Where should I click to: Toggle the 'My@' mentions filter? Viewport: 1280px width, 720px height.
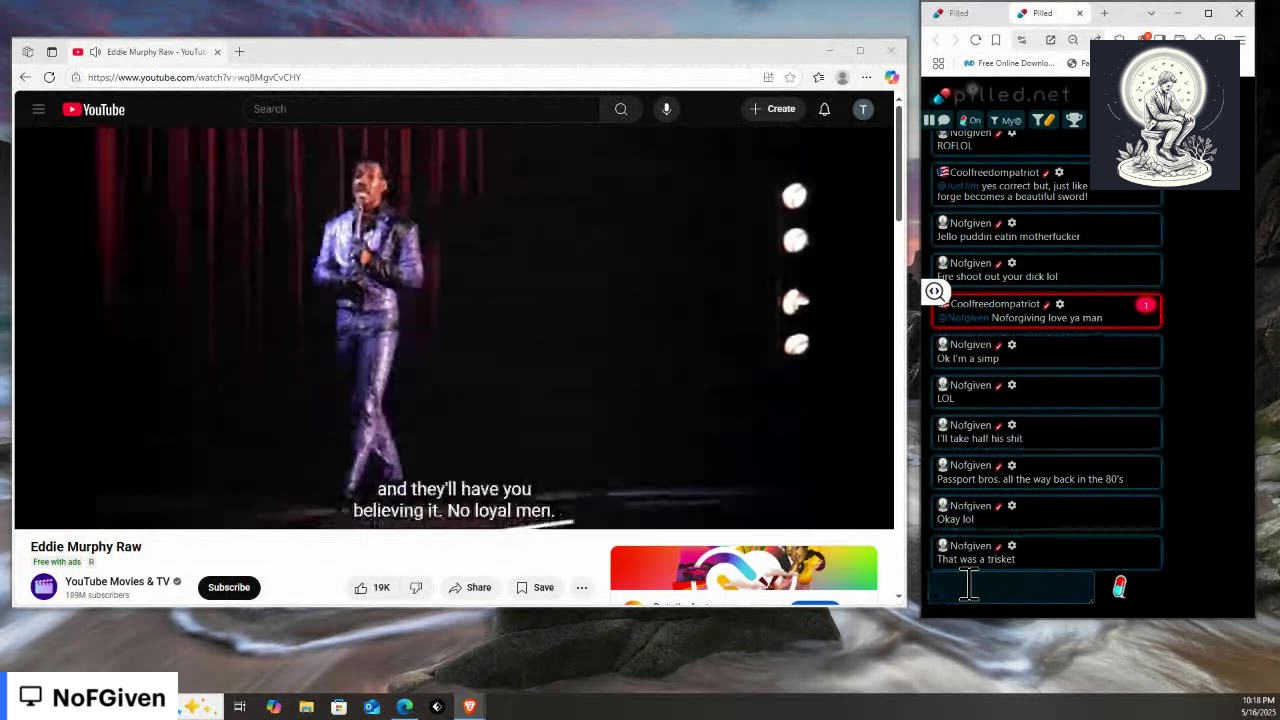coord(1006,120)
